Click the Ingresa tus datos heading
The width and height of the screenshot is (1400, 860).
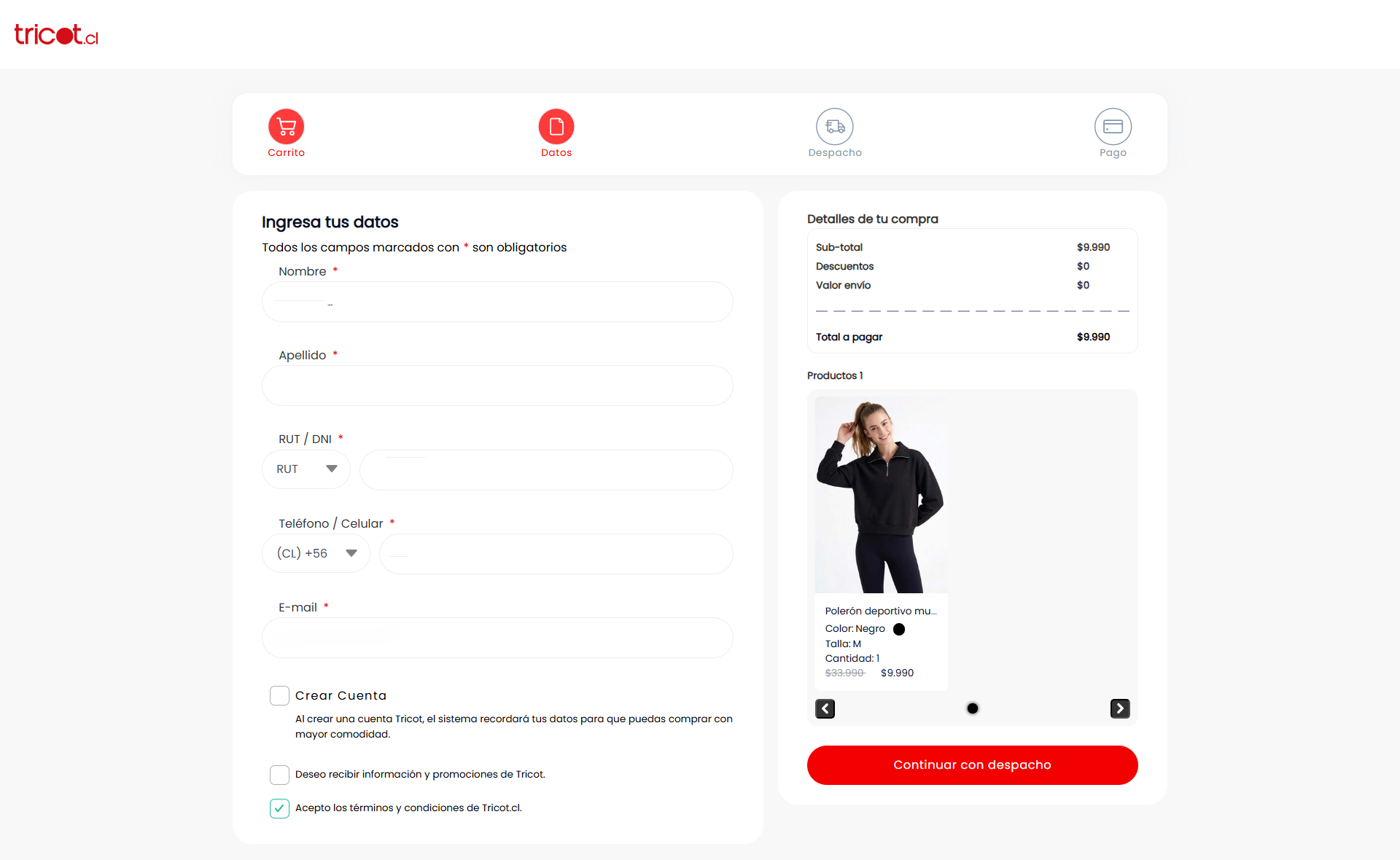coord(330,222)
